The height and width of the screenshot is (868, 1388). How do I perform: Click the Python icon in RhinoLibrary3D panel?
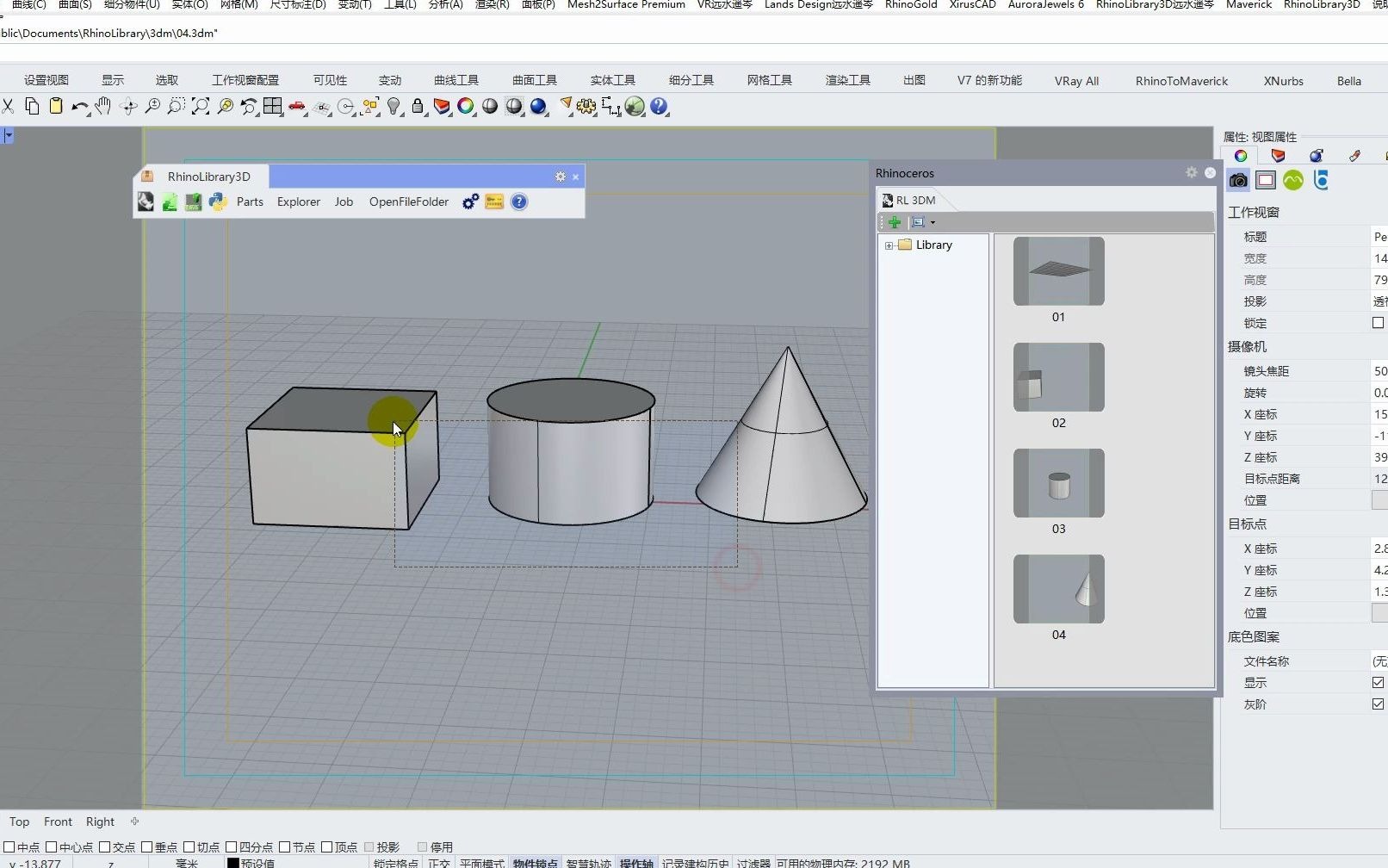pos(218,201)
